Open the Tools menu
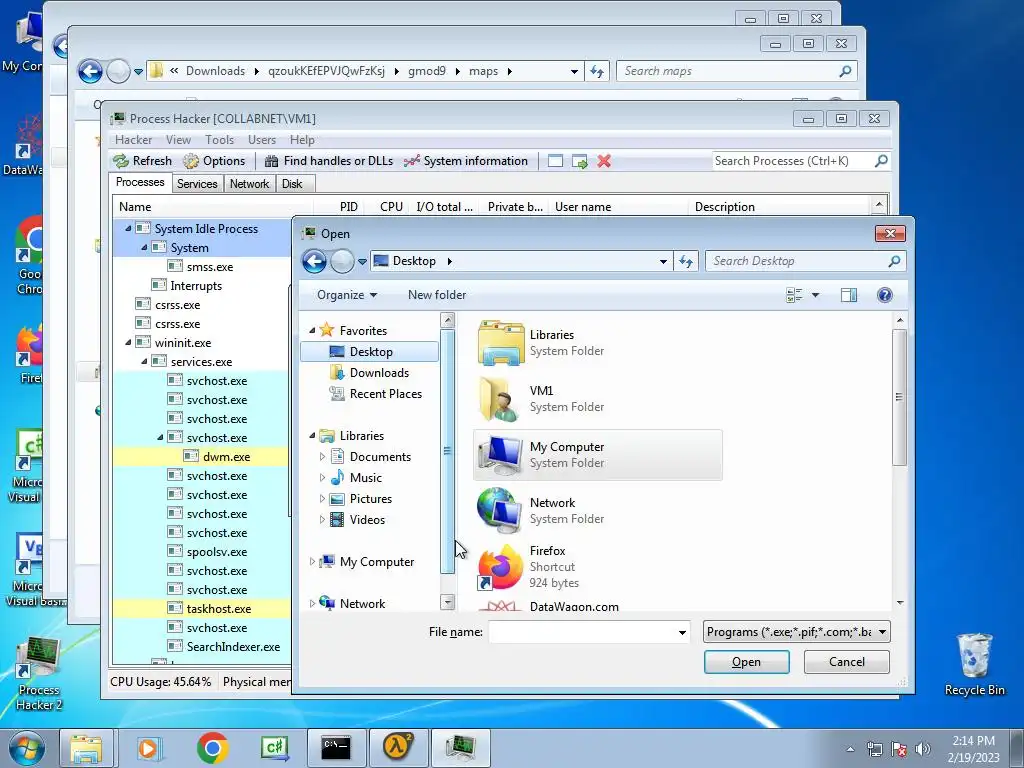This screenshot has width=1024, height=768. pyautogui.click(x=219, y=140)
